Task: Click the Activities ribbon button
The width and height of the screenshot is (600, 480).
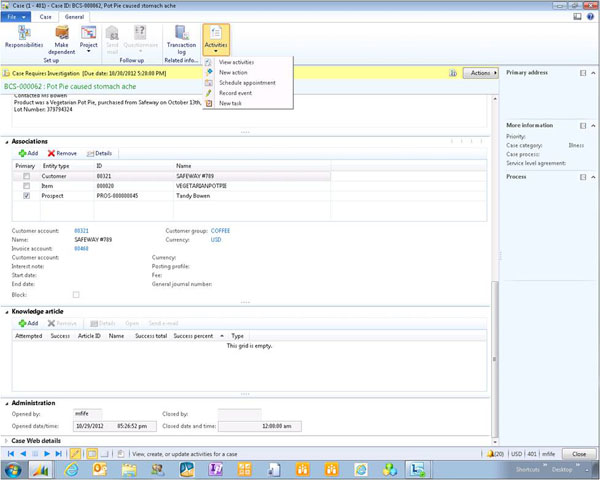Action: 215,40
